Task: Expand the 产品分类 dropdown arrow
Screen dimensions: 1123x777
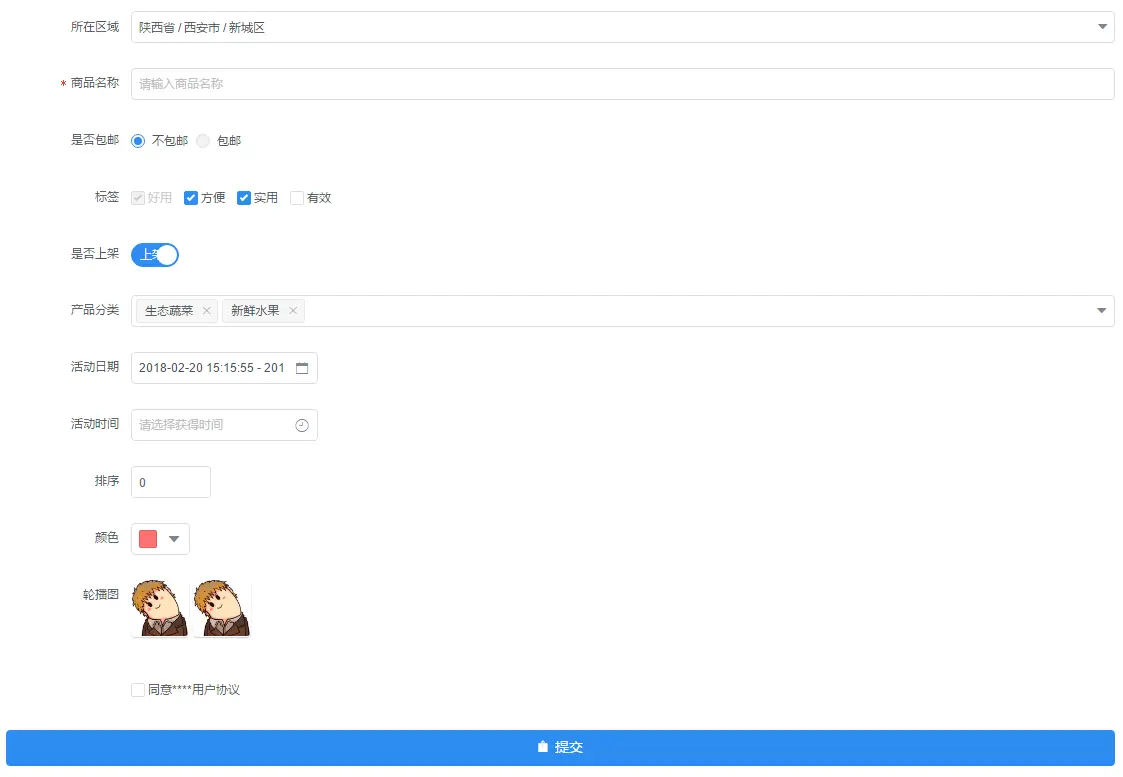Action: pos(1100,311)
